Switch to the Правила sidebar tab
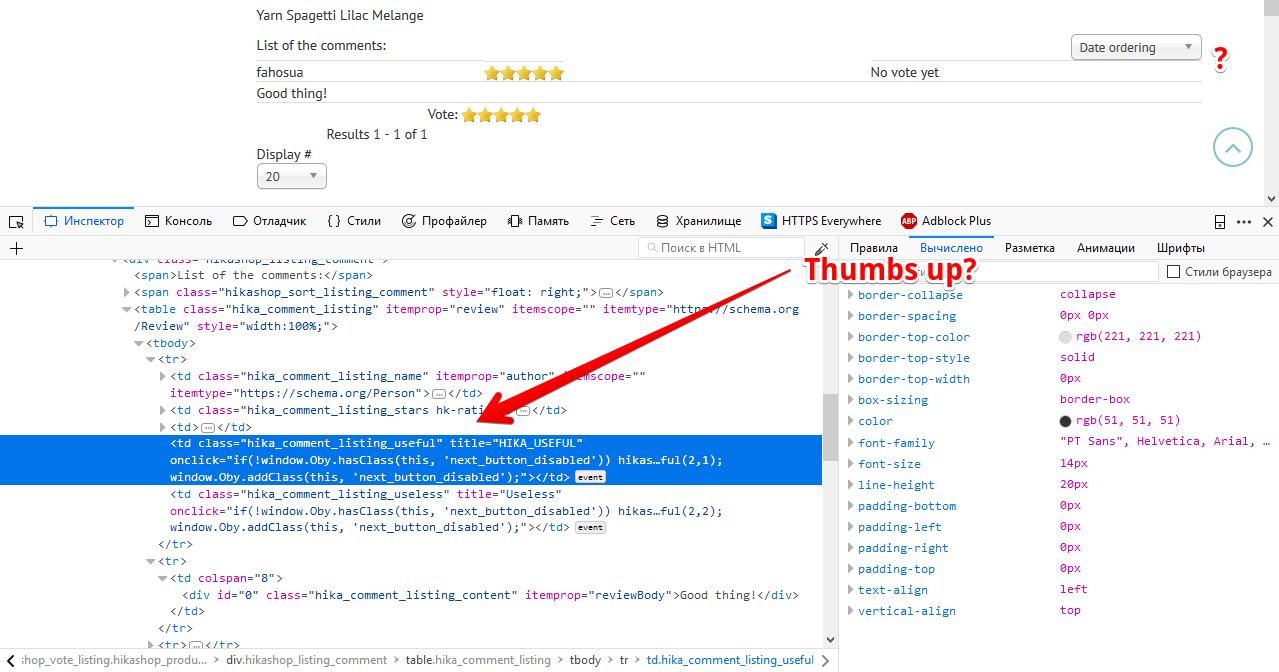The height and width of the screenshot is (672, 1279). pos(874,248)
